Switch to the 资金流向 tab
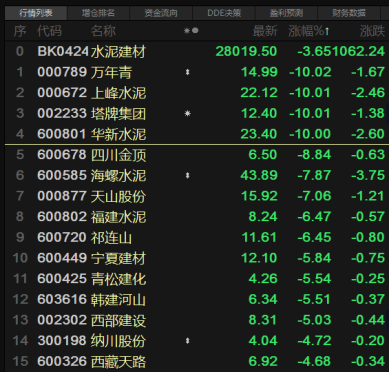 click(161, 13)
